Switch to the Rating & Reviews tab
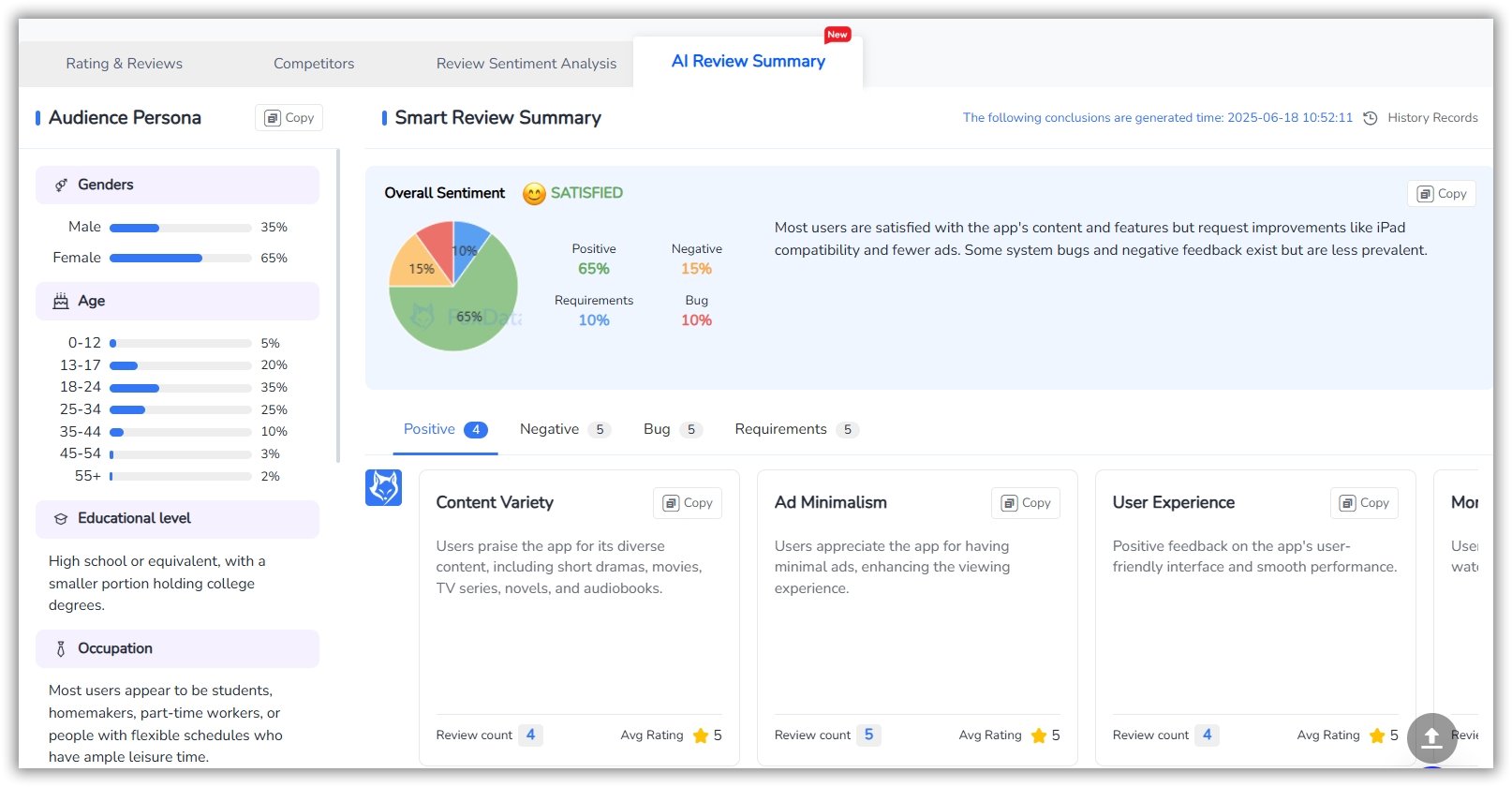 pos(124,64)
